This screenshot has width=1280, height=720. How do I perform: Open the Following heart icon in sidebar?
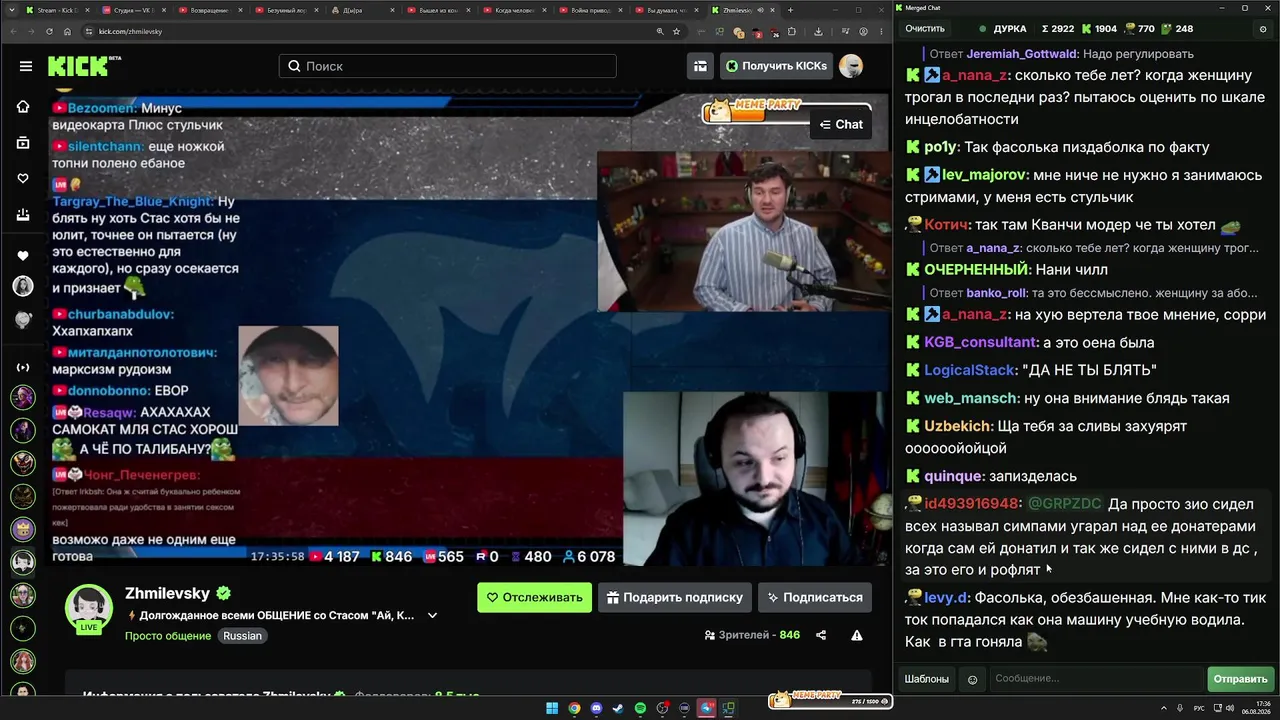click(x=23, y=178)
